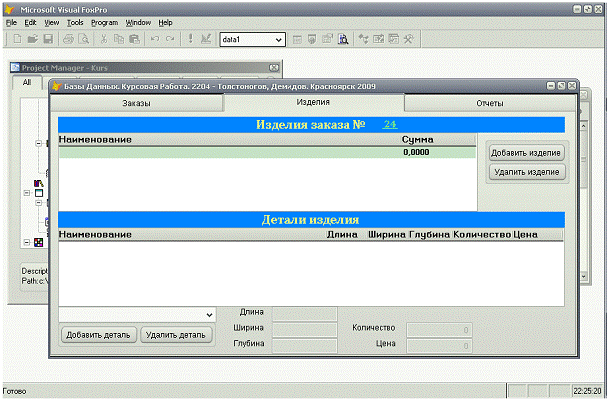607x401 pixels.
Task: Click the Cut scissors toolbar icon
Action: [103, 39]
